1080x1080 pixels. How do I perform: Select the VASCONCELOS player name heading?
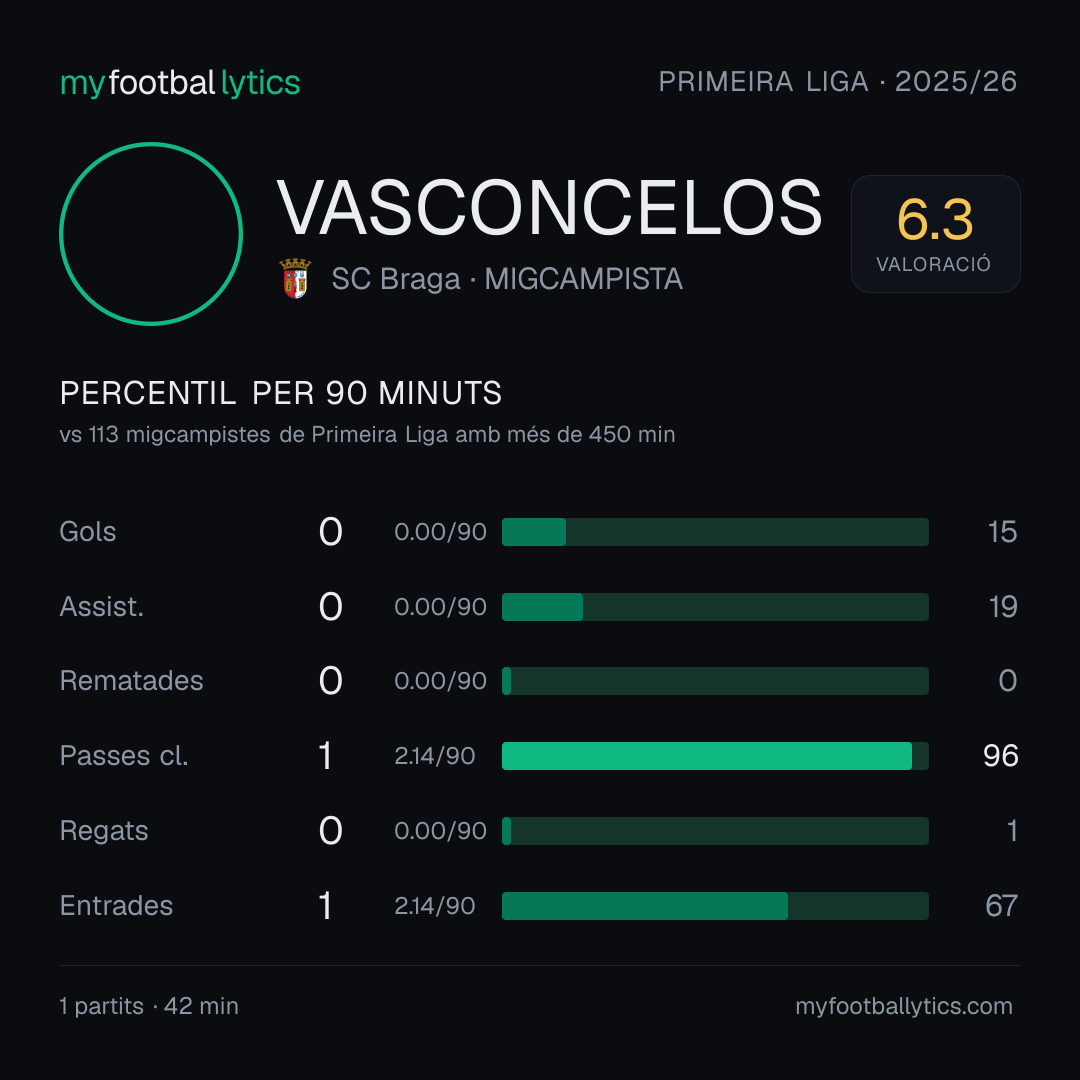point(549,207)
